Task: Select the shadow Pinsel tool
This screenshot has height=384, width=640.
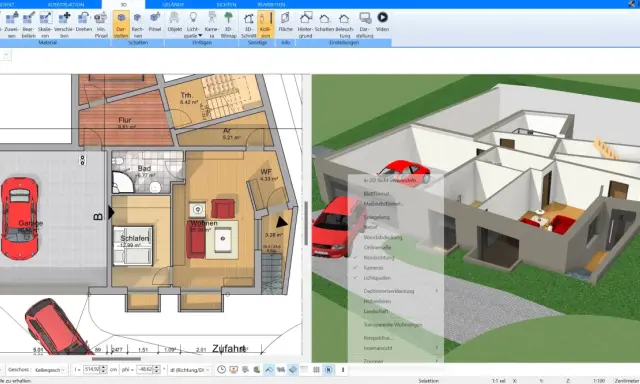Action: coord(155,22)
